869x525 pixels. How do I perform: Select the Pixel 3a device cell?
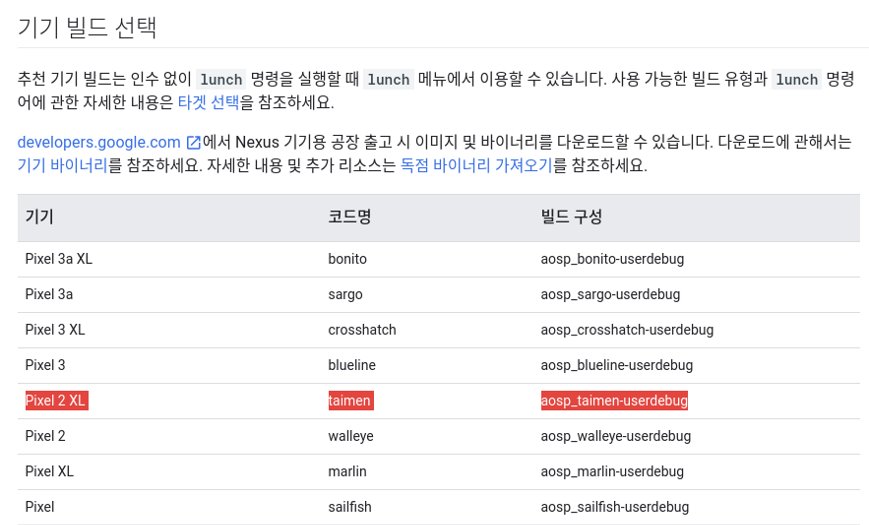tap(49, 294)
